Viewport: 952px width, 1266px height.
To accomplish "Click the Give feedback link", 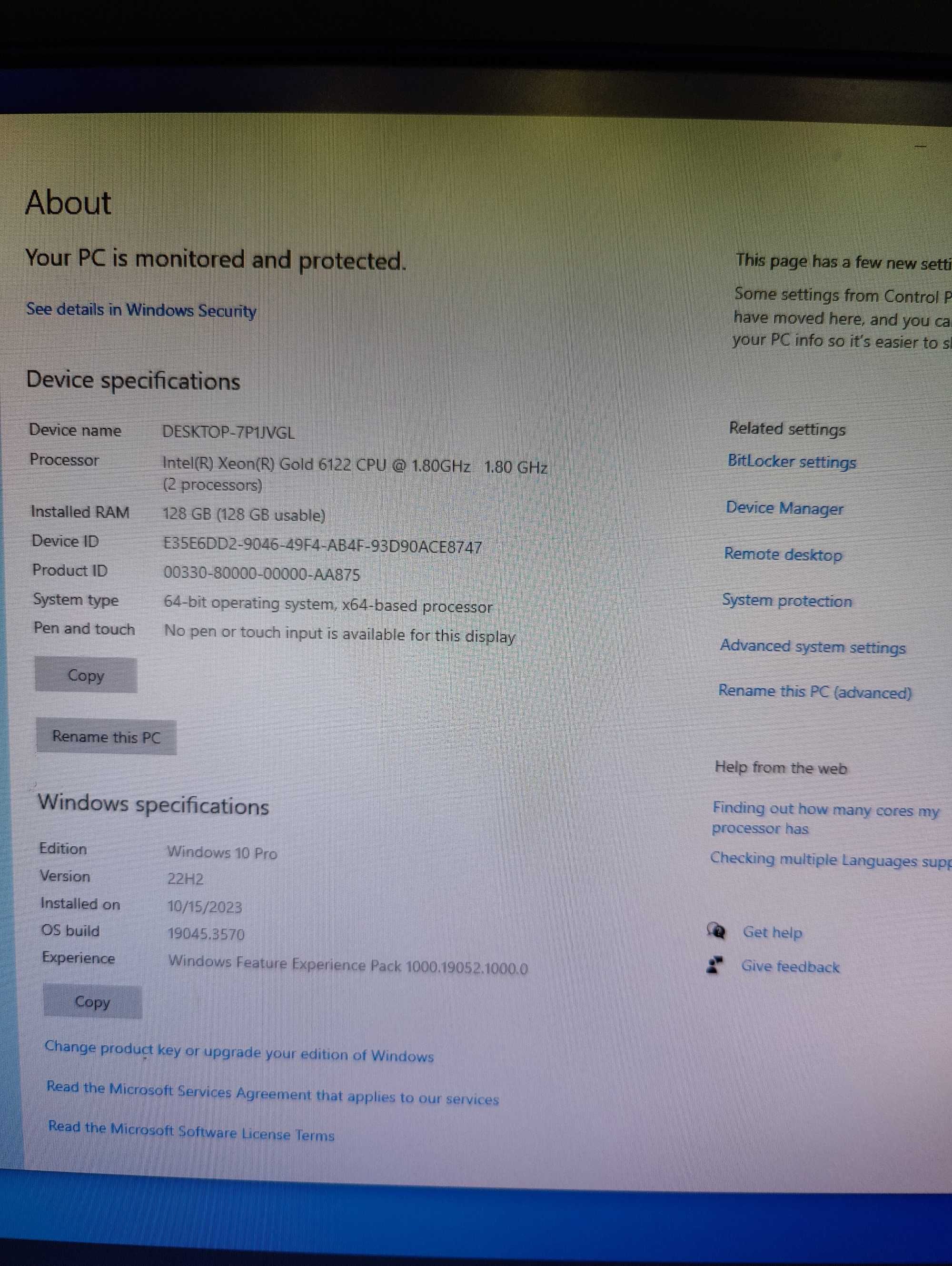I will [x=790, y=966].
